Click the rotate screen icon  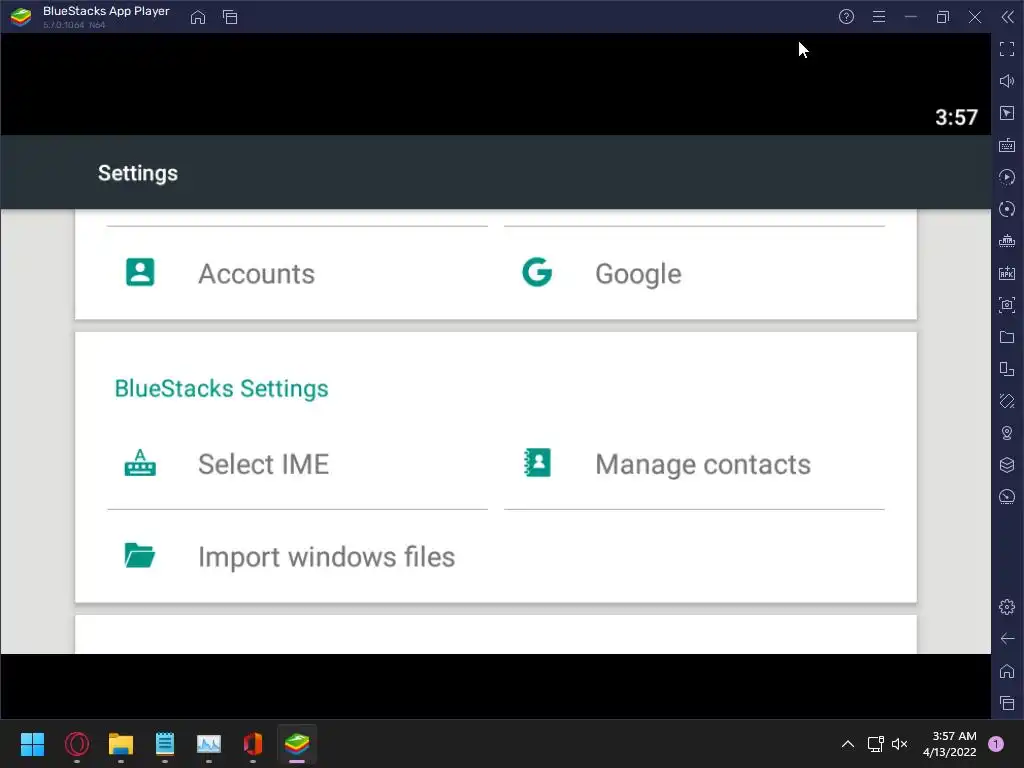click(1007, 401)
